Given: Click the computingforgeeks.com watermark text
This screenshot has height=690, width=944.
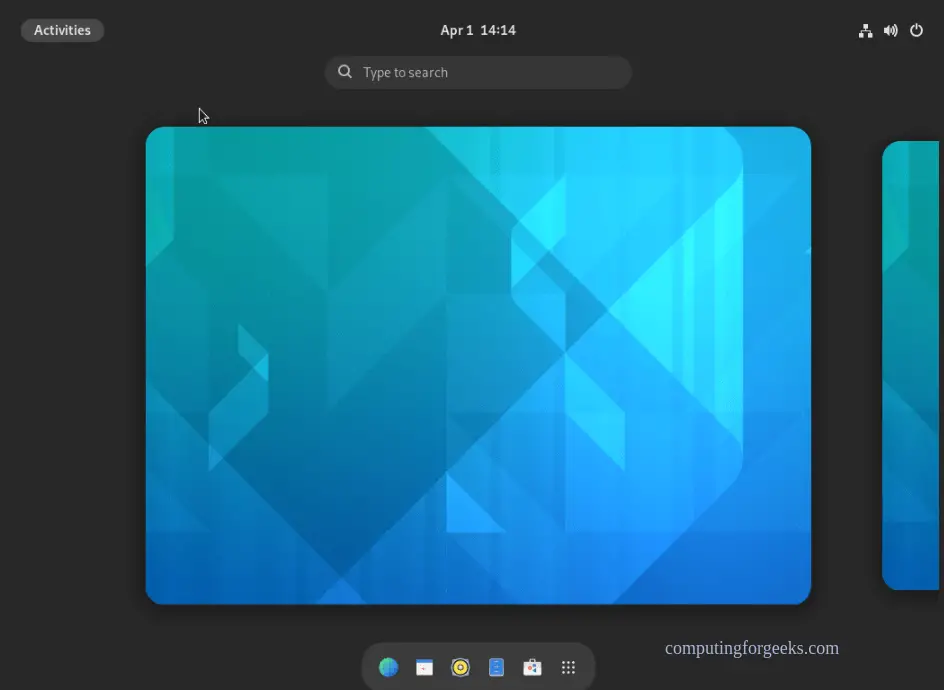Looking at the screenshot, I should [x=752, y=648].
